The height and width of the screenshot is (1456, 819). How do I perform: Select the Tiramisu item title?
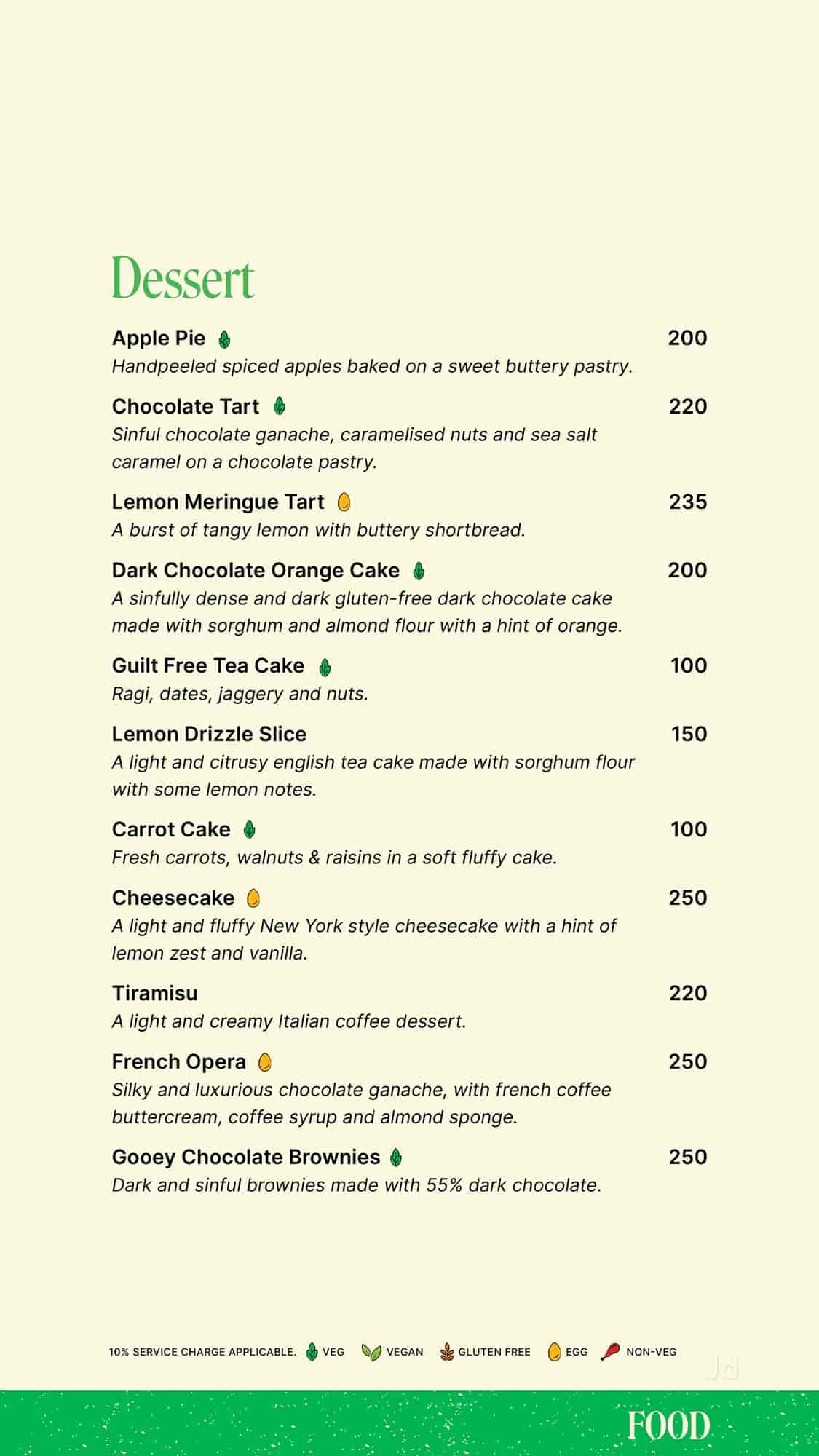(x=155, y=993)
